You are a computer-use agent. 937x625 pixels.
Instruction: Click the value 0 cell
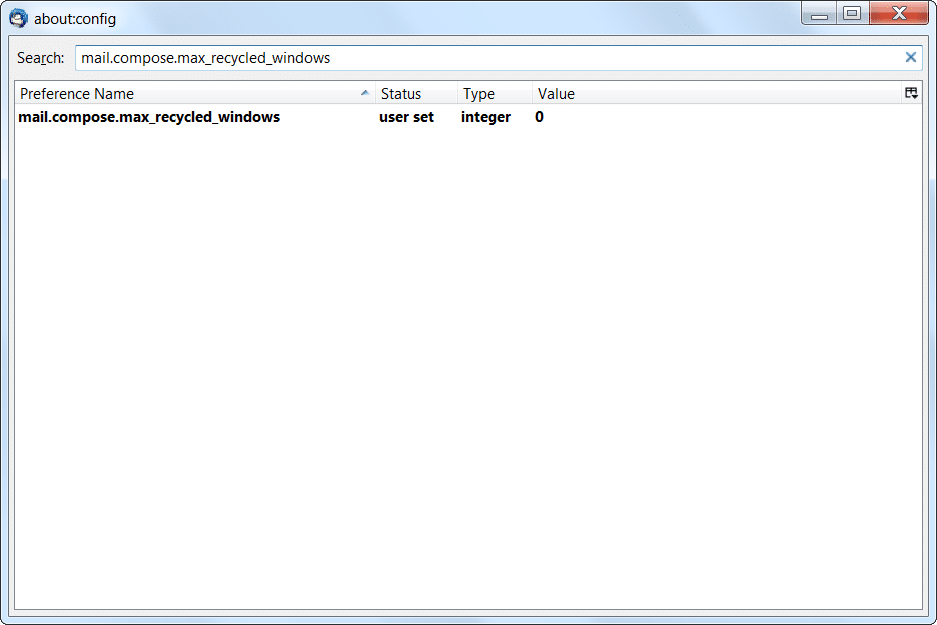[x=540, y=117]
